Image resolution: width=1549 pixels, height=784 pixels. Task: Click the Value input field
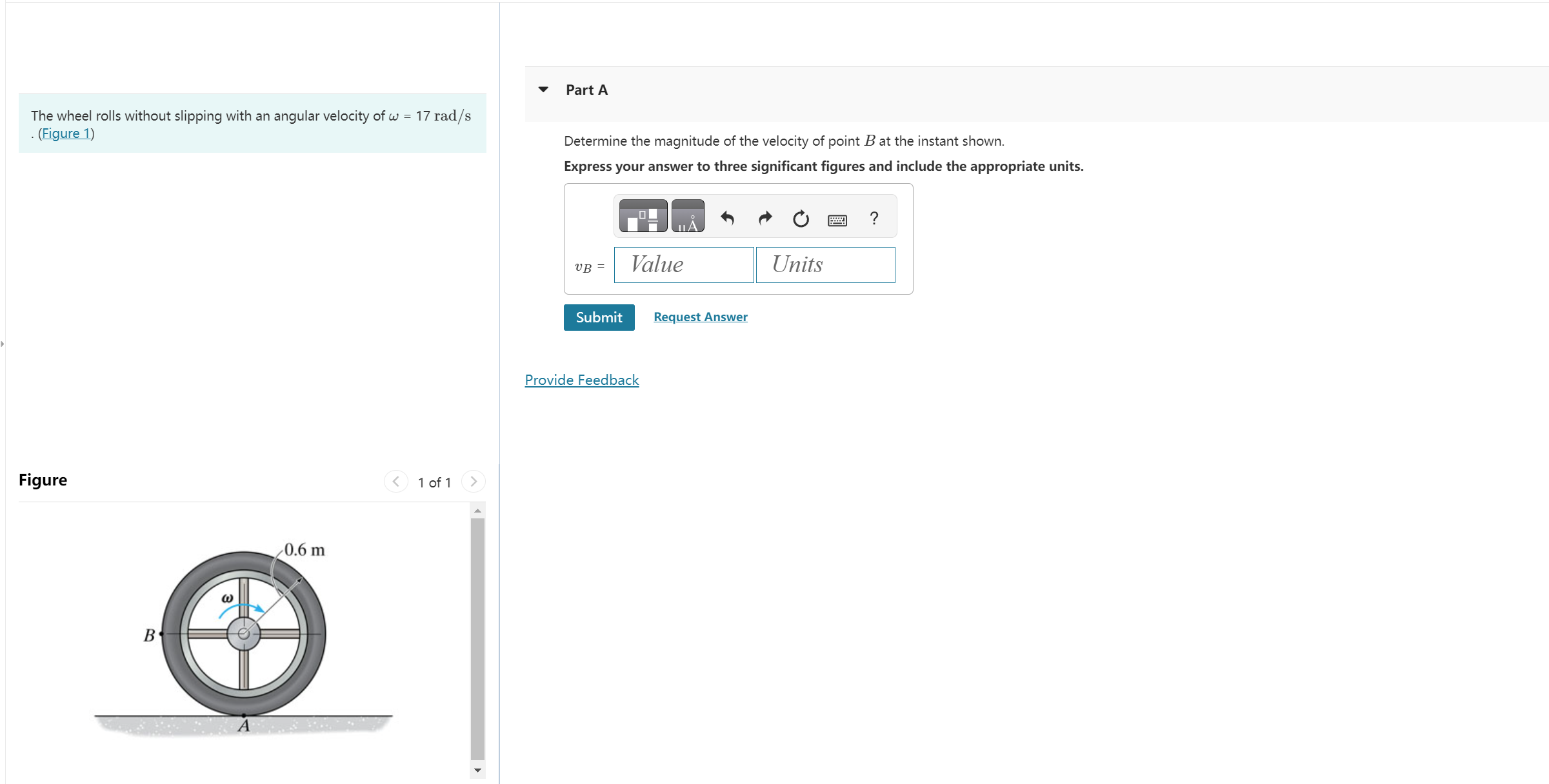[x=684, y=264]
